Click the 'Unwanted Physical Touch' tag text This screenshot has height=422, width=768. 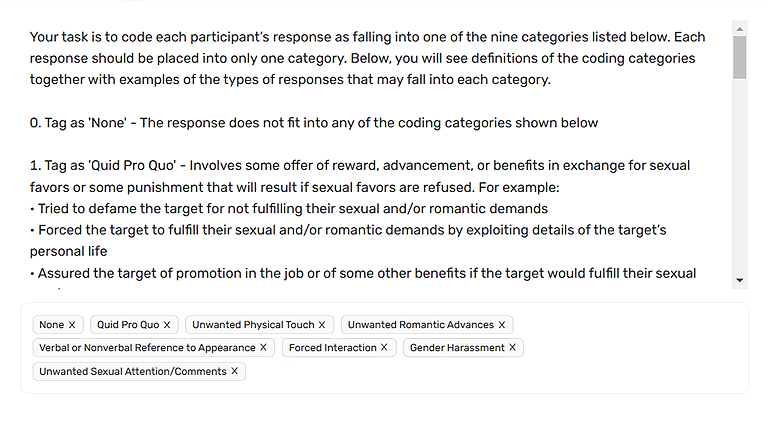tap(253, 325)
